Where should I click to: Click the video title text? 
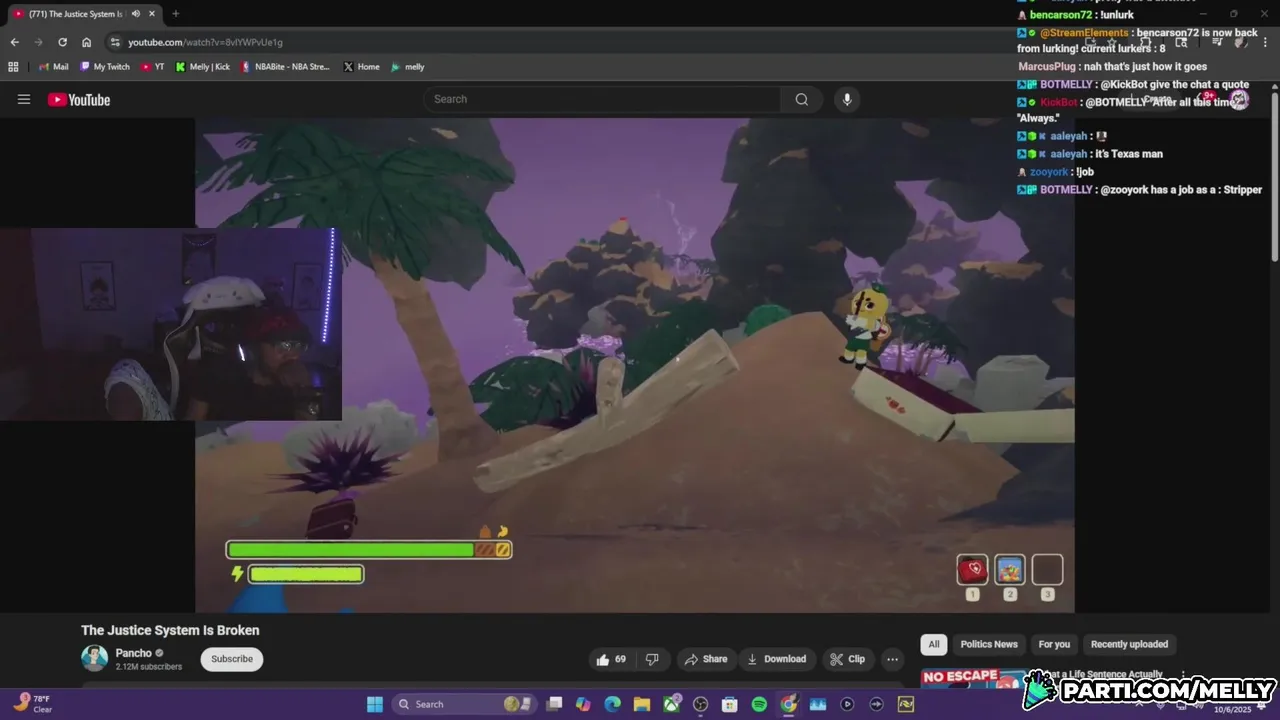point(170,630)
